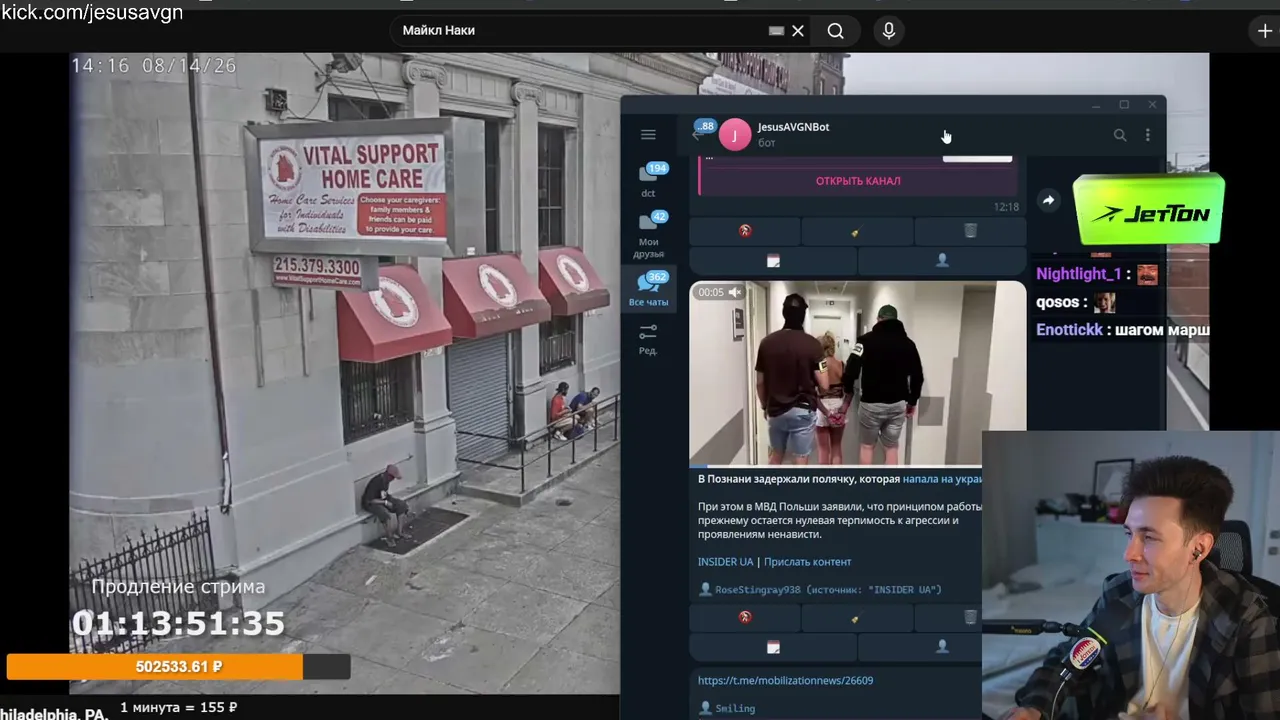1280x720 pixels.
Task: Open the on-screen keyboard in the search bar
Action: tap(776, 31)
